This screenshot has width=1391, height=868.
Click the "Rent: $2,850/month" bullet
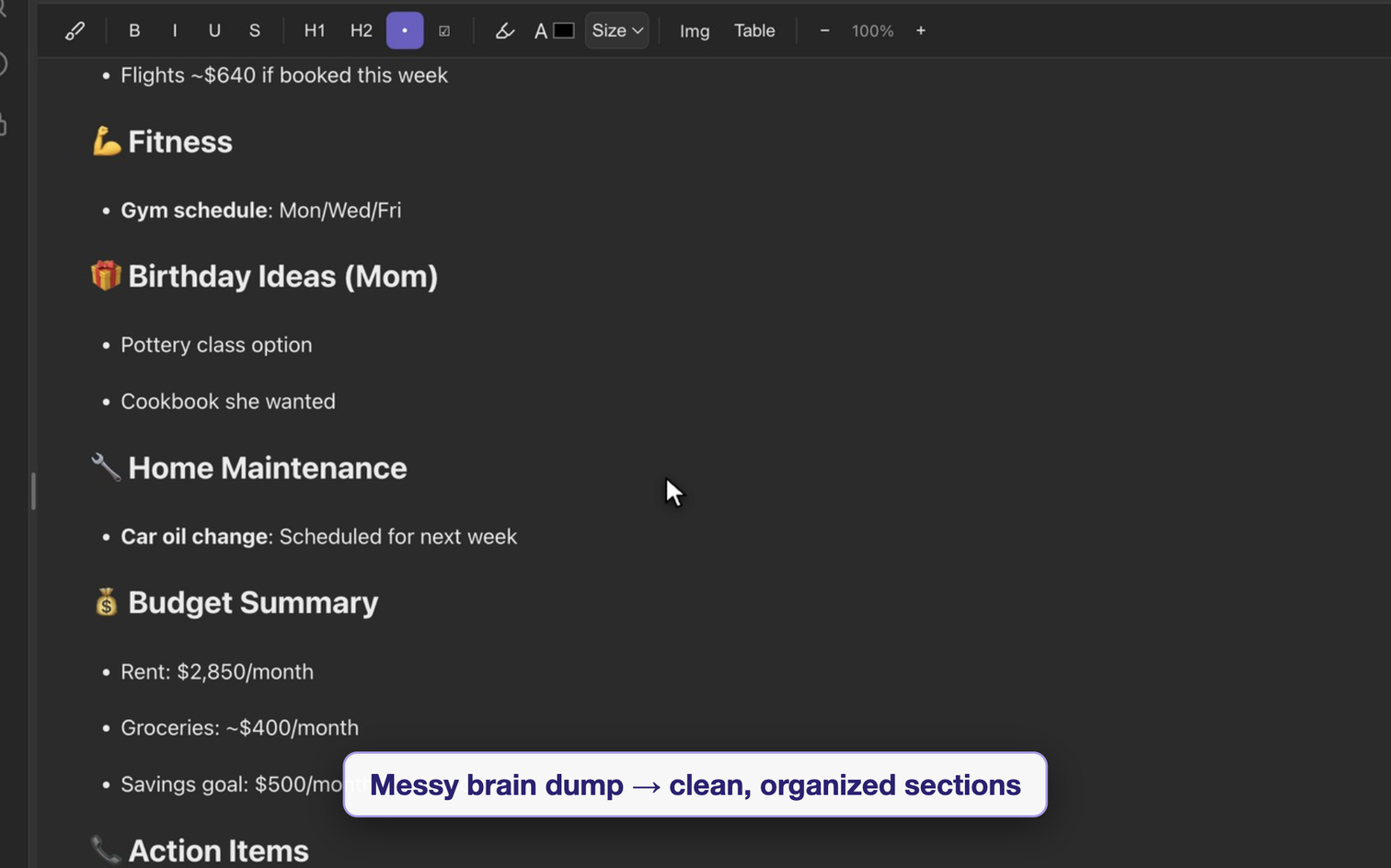(217, 671)
